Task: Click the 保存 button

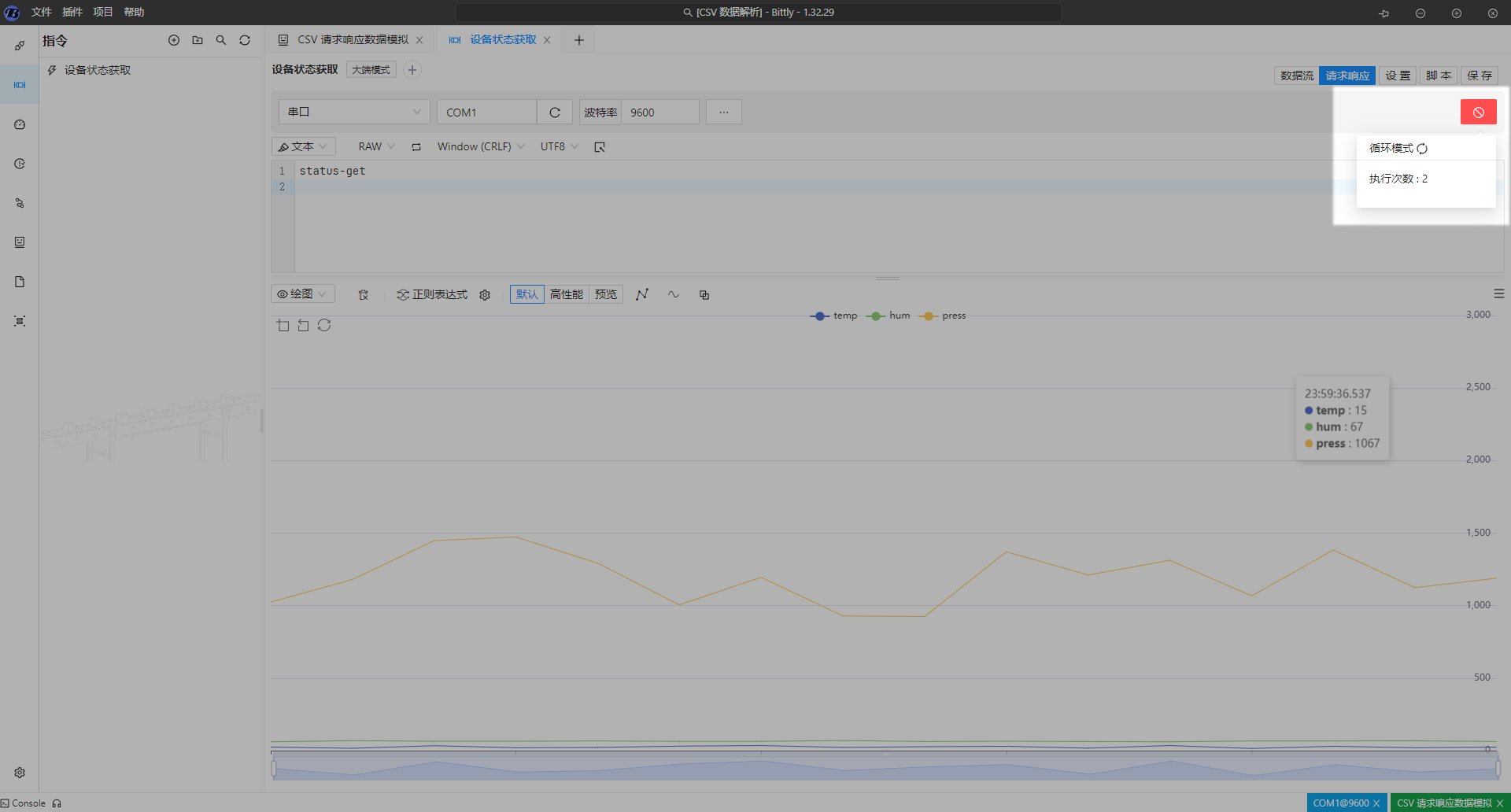Action: point(1479,76)
